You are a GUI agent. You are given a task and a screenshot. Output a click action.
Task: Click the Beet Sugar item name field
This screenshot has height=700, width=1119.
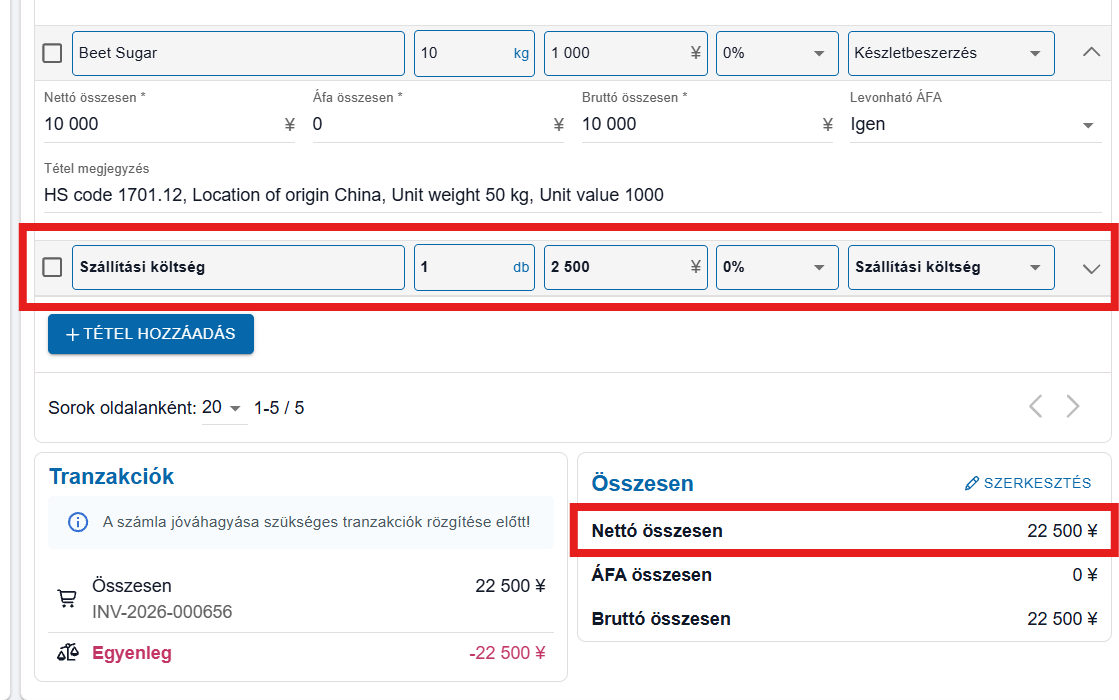click(x=238, y=53)
